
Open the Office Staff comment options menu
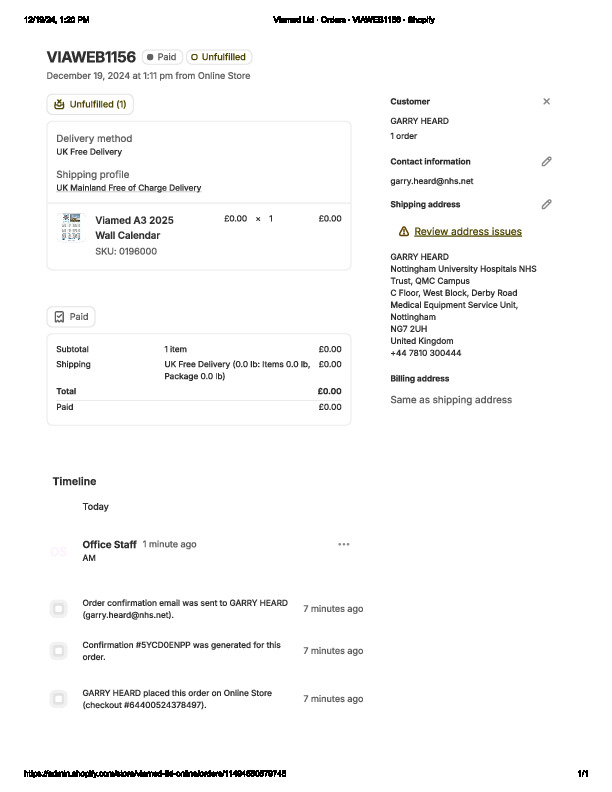tap(344, 545)
